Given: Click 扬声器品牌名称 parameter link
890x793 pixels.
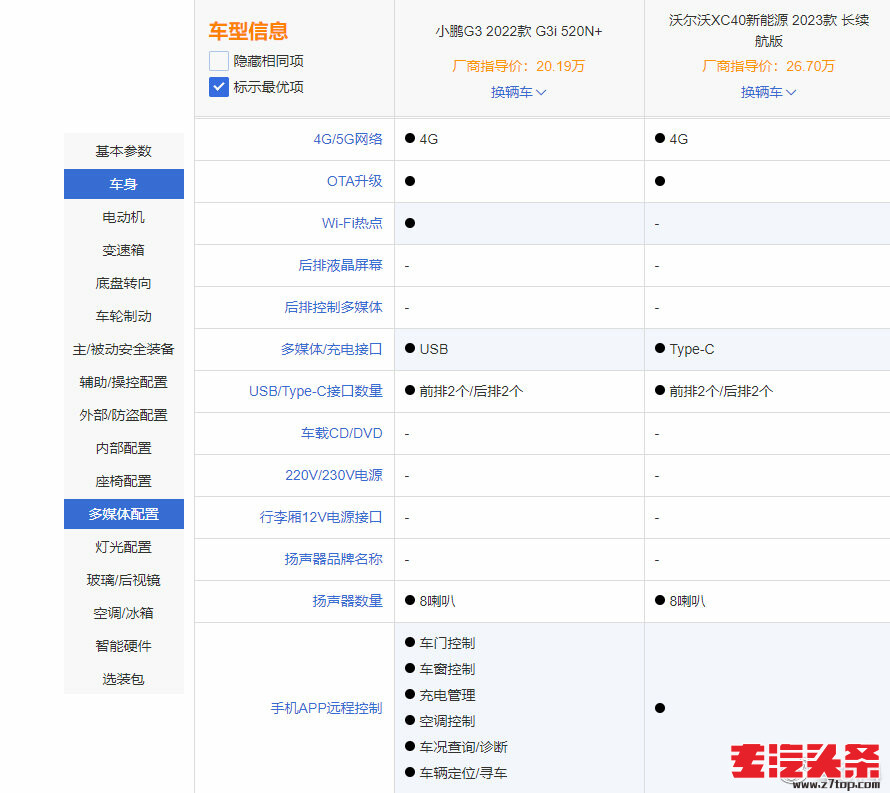Looking at the screenshot, I should pos(334,559).
